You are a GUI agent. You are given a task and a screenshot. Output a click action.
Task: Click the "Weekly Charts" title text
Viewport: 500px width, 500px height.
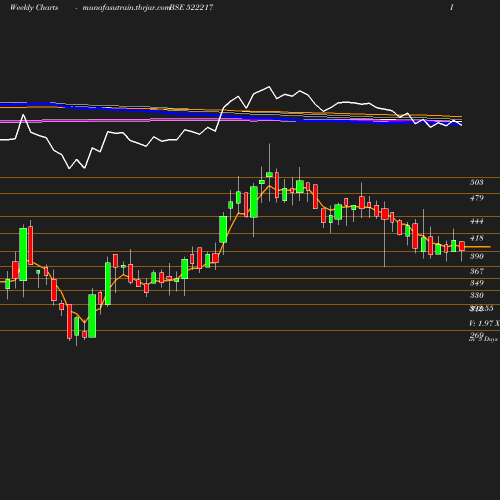34,7
